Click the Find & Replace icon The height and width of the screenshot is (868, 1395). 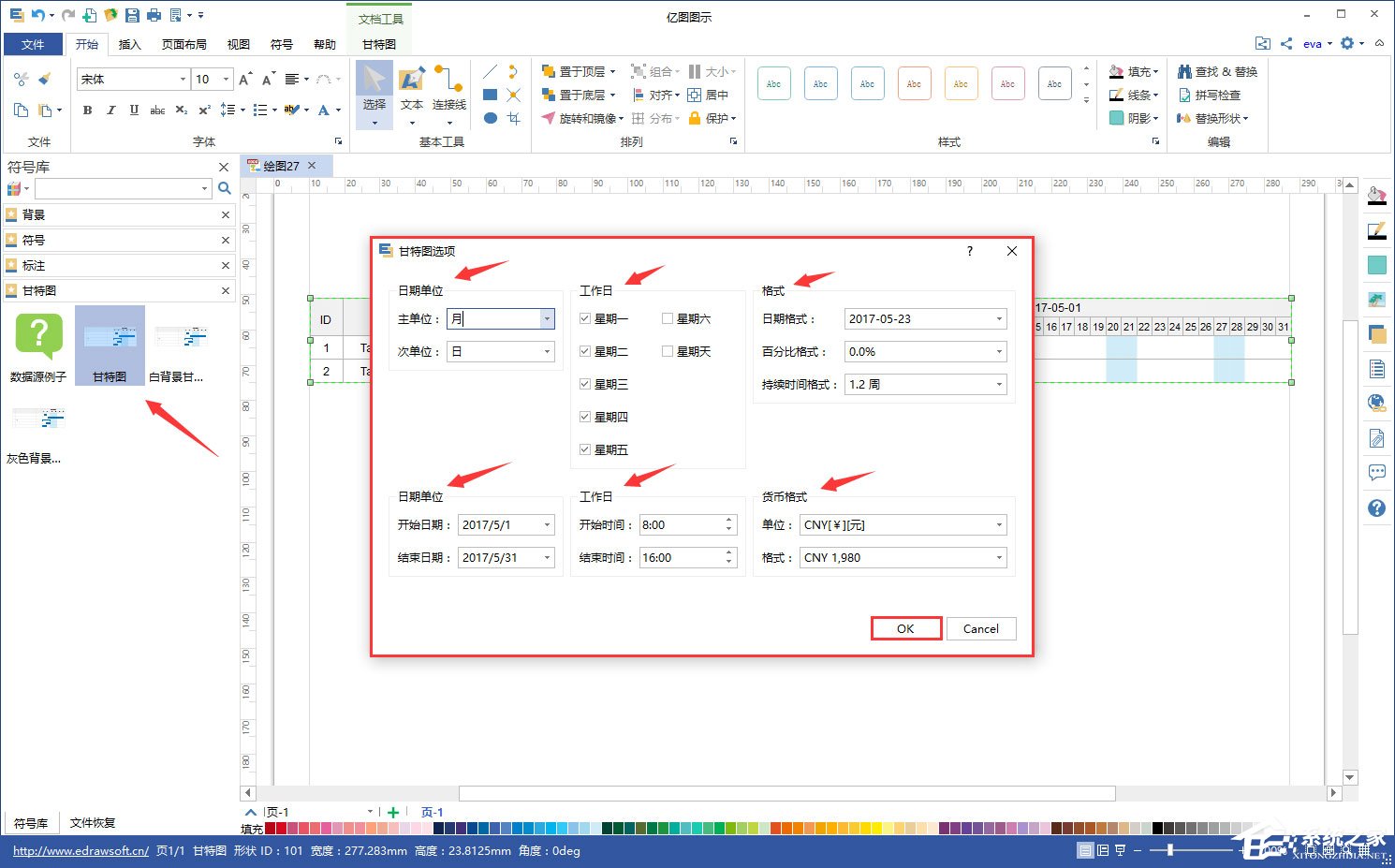point(1184,71)
